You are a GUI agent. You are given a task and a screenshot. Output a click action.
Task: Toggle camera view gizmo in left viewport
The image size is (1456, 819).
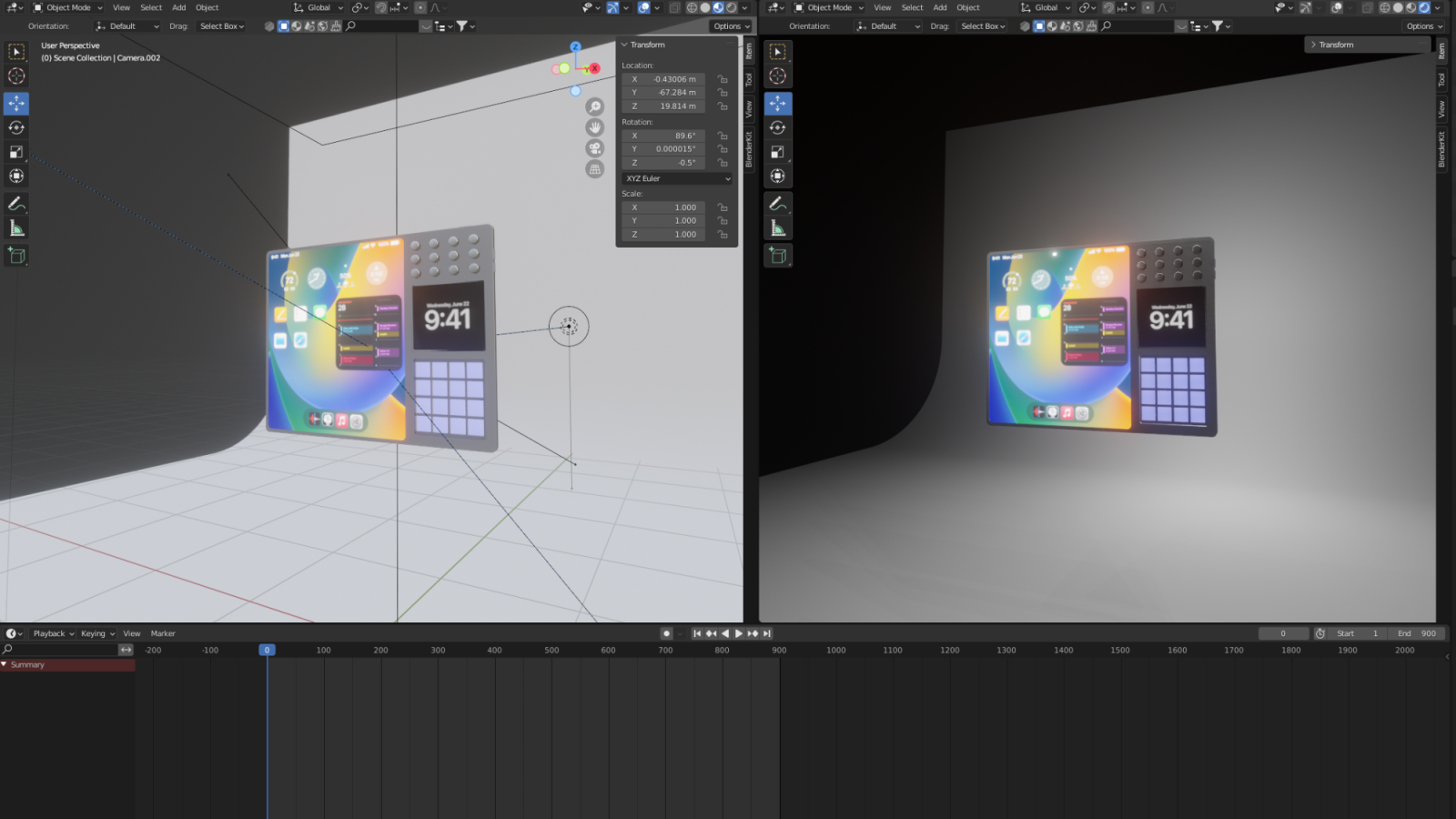tap(595, 148)
